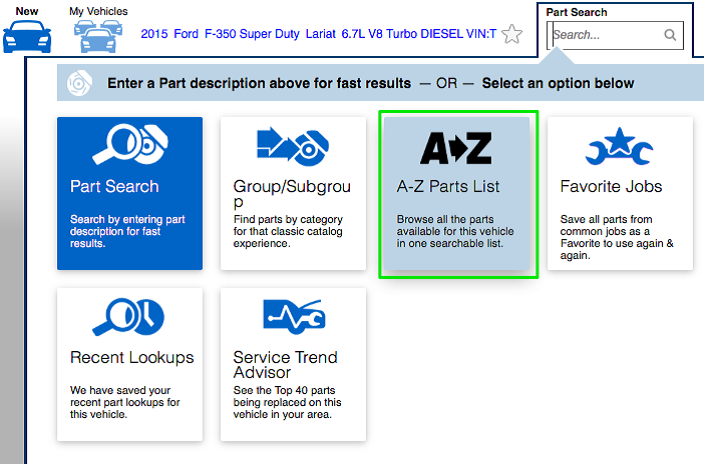Click the A-Z Parts List icon
Image resolution: width=704 pixels, height=464 pixels.
point(456,148)
